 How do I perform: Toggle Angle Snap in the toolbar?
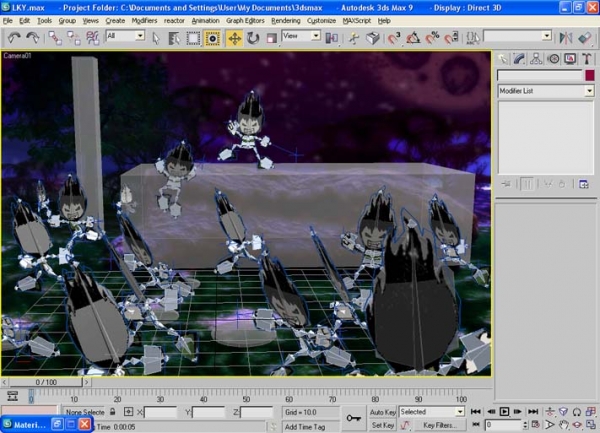413,38
